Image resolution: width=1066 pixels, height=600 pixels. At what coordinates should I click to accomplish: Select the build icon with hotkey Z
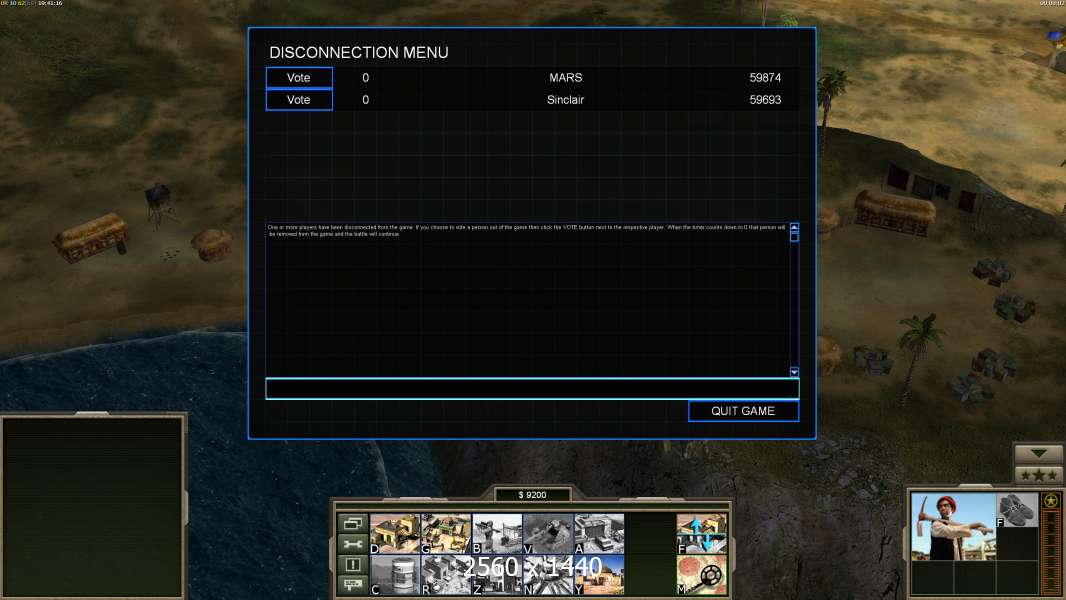tap(497, 575)
